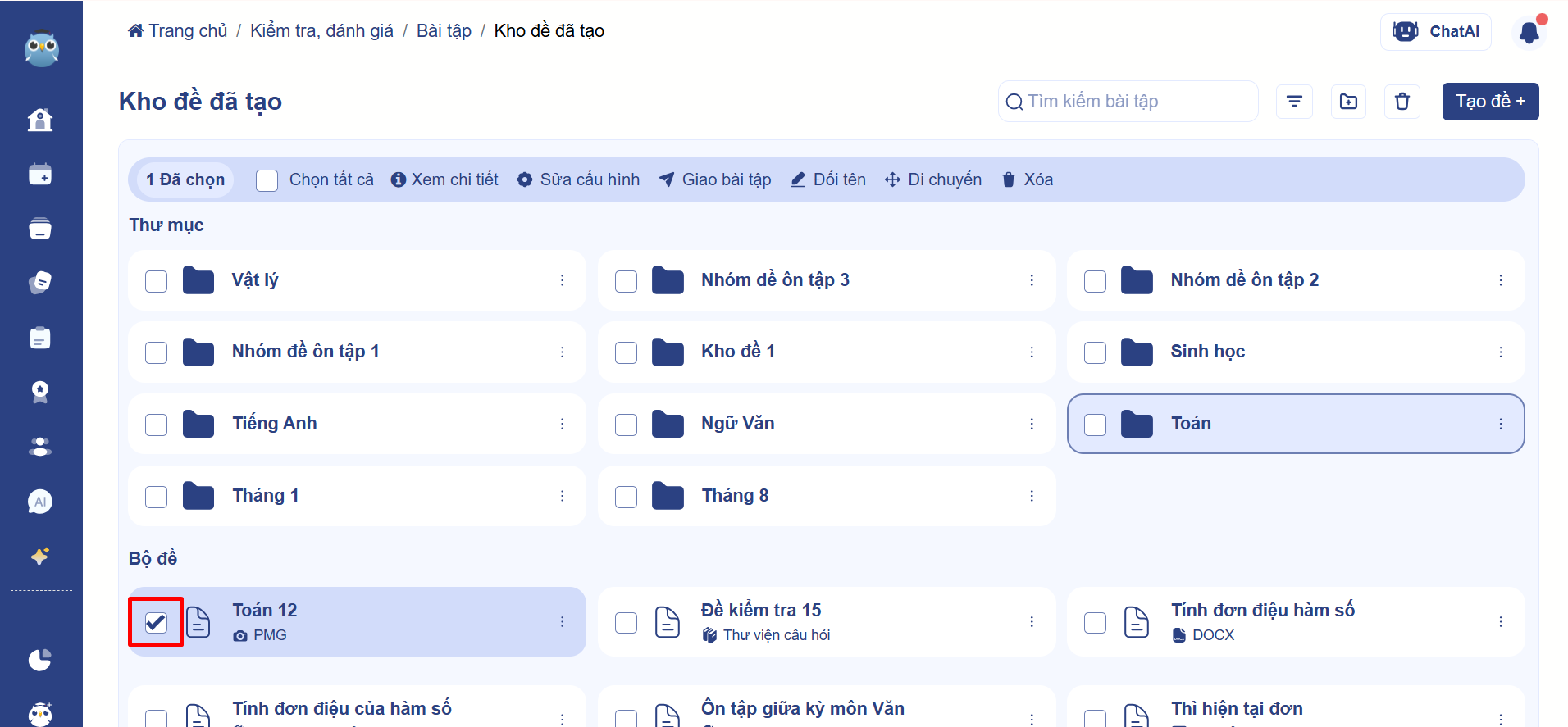
Task: Open the calendar icon in left sidebar
Action: [40, 175]
